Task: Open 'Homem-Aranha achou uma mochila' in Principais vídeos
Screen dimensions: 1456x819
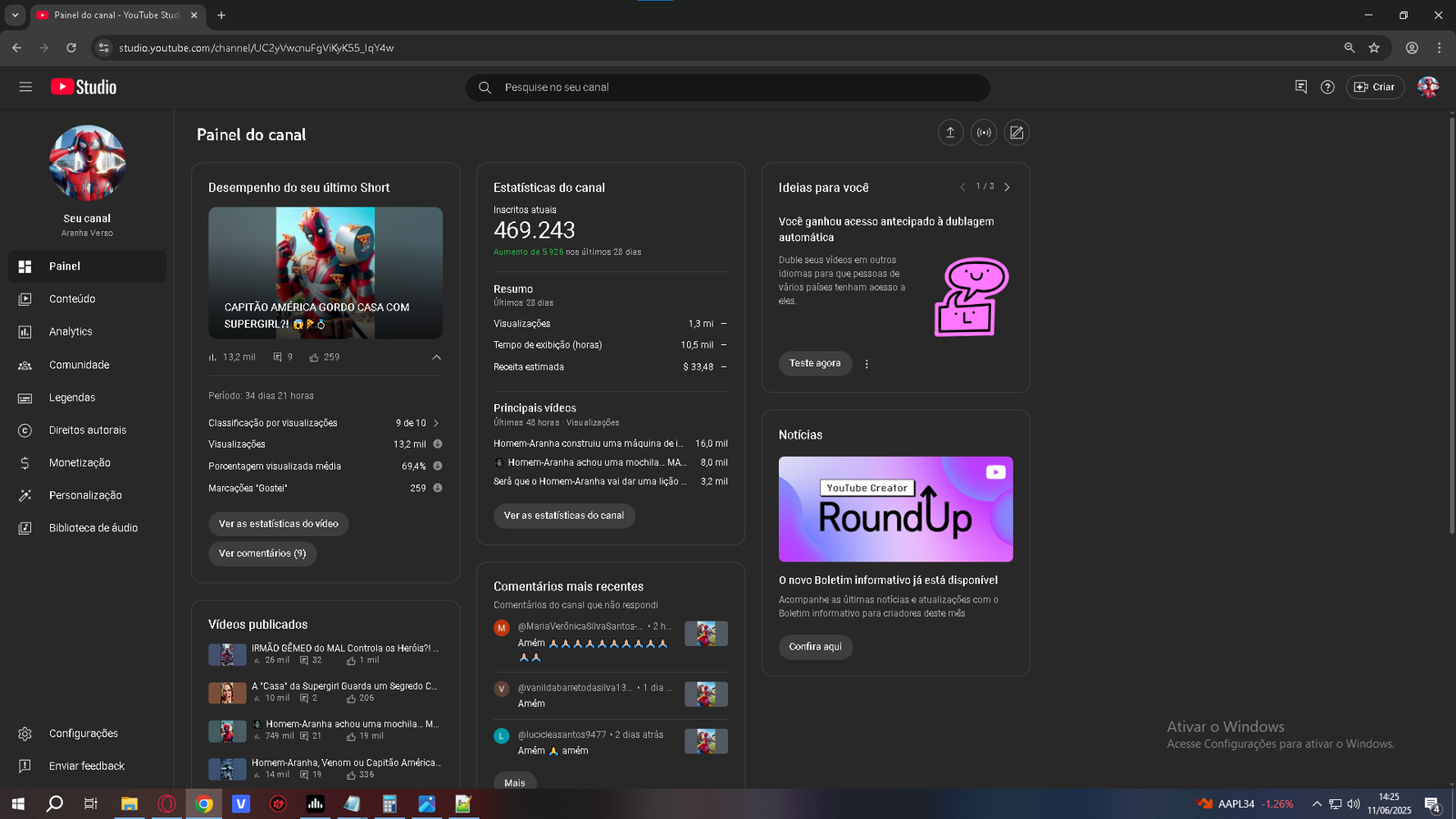Action: 590,463
